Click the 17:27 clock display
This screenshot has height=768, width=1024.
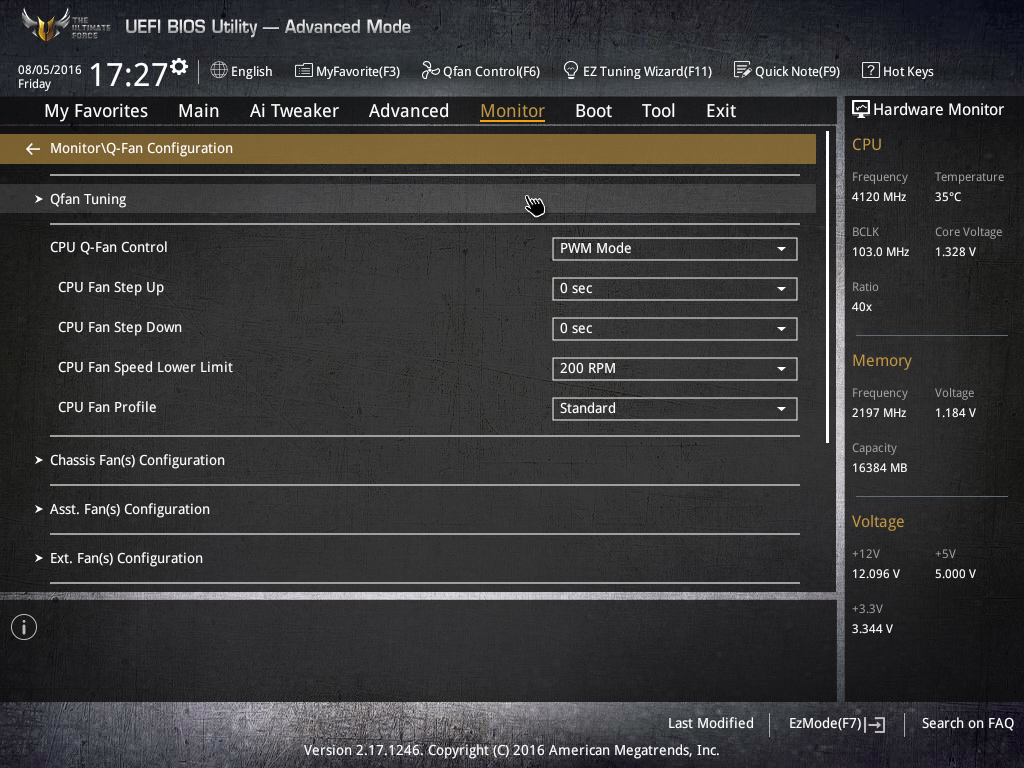[x=129, y=74]
